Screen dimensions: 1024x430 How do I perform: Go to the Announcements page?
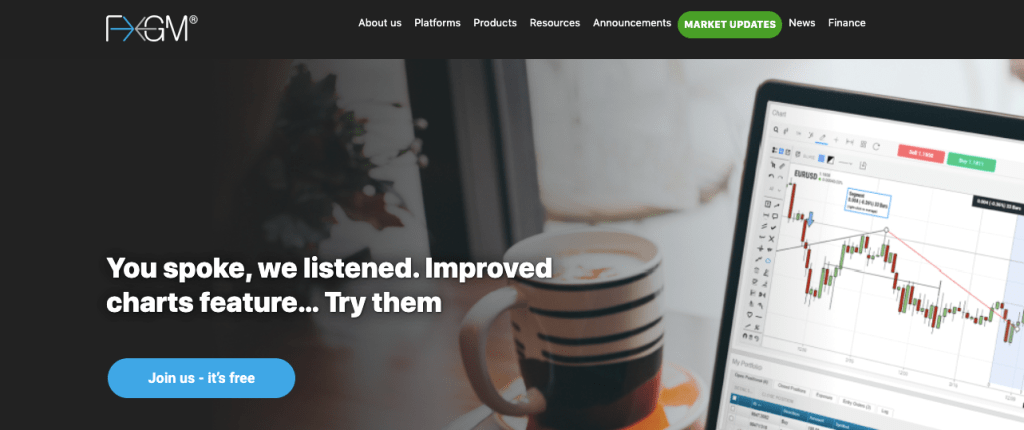(x=632, y=23)
